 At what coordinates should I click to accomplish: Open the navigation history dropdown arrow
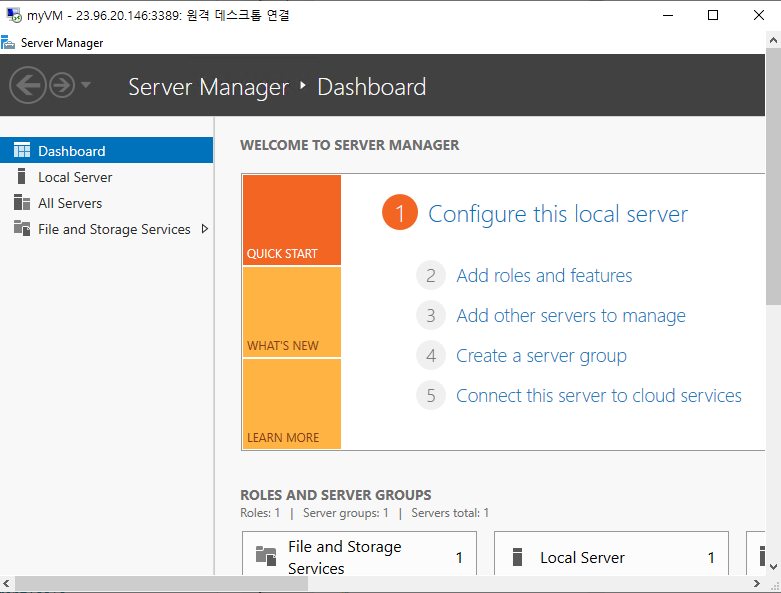coord(86,85)
